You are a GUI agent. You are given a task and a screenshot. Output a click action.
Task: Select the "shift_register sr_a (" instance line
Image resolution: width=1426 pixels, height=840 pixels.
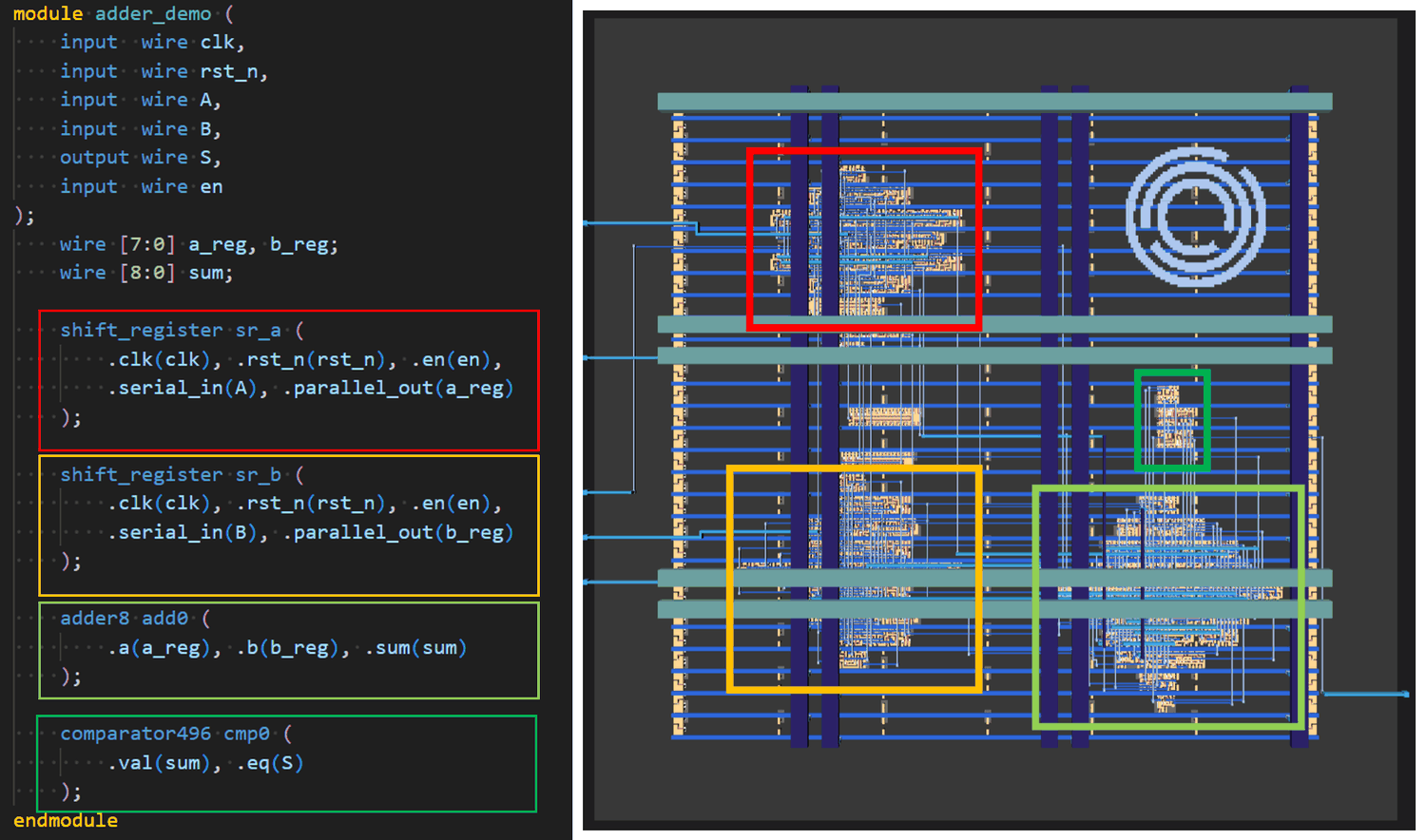pyautogui.click(x=182, y=331)
